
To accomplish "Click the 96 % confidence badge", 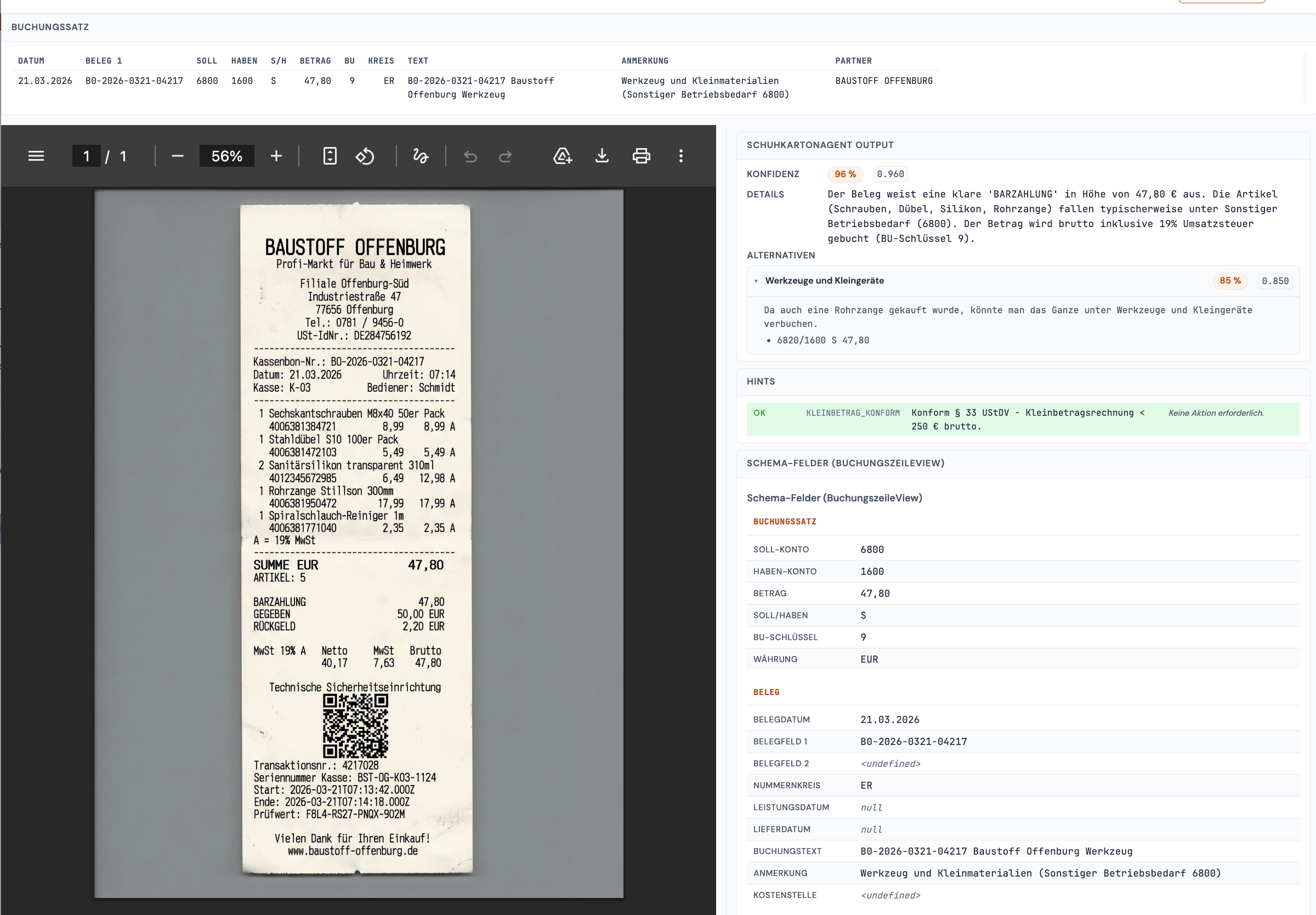I will tap(845, 174).
